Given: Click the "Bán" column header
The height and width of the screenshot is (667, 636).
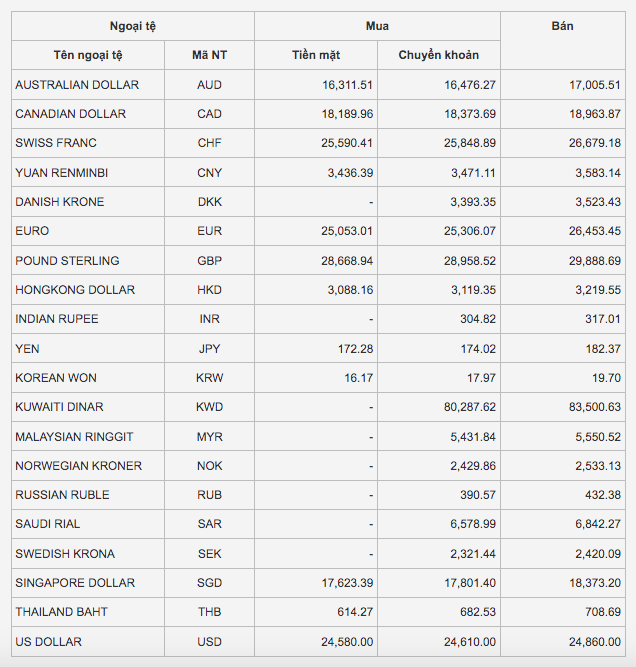Looking at the screenshot, I should pos(562,26).
